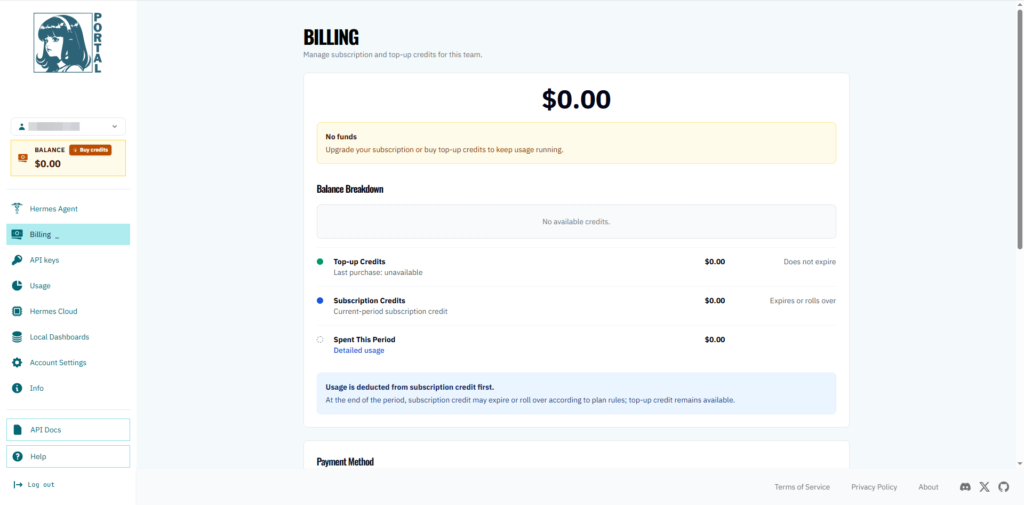
Task: Open the Local Dashboards database icon
Action: pyautogui.click(x=18, y=337)
